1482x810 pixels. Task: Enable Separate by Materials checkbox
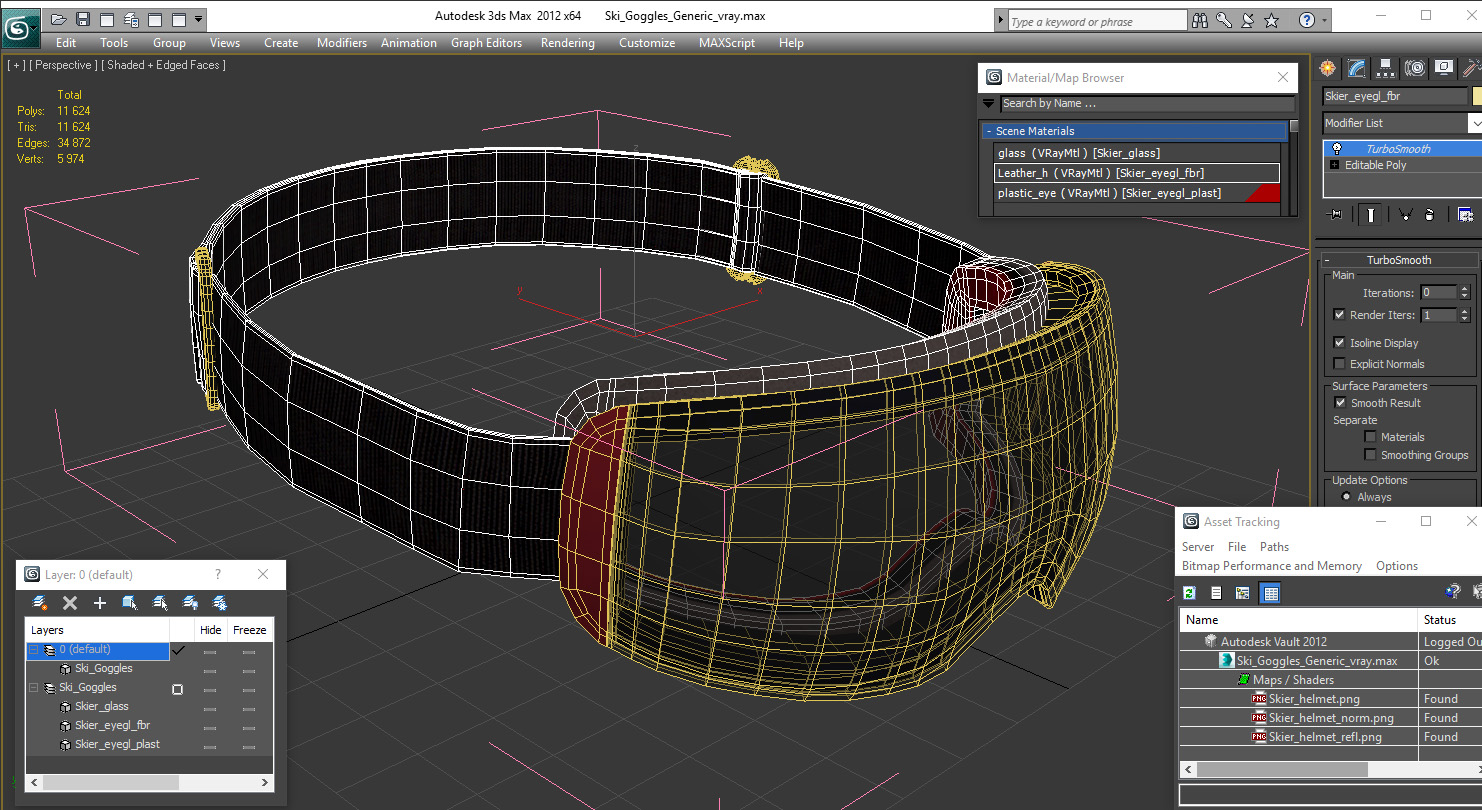[1370, 437]
